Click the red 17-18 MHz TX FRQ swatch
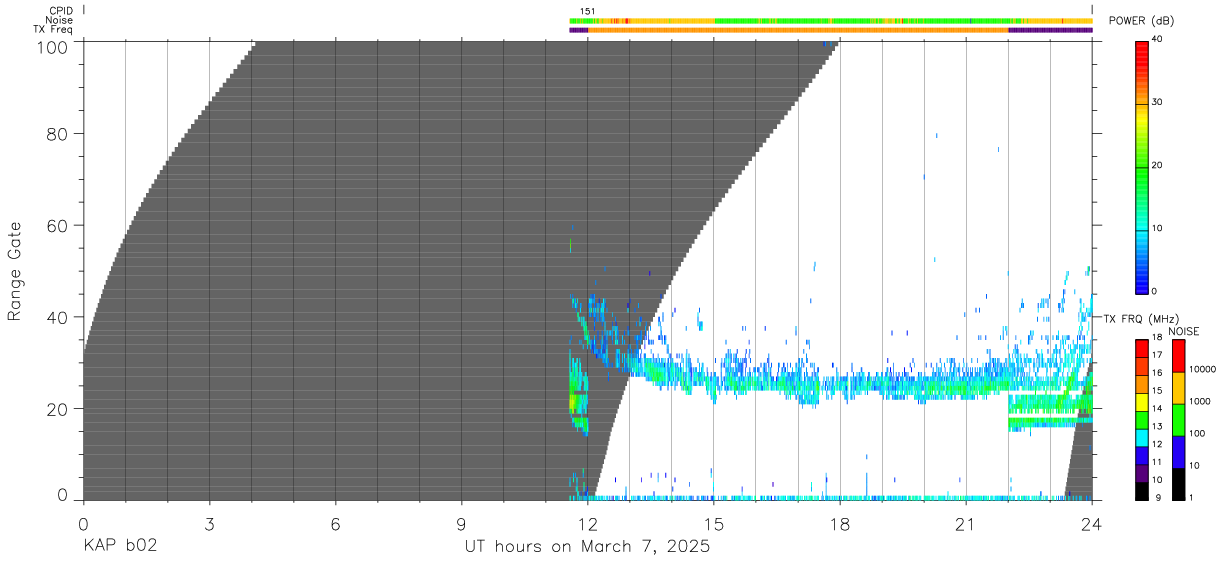 pyautogui.click(x=1142, y=347)
